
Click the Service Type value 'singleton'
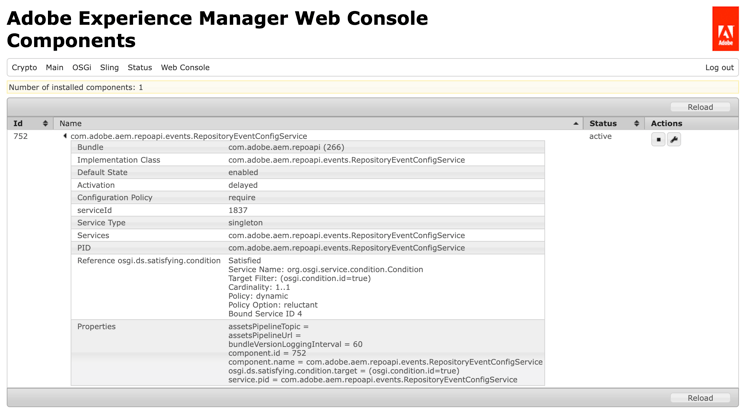pos(245,223)
